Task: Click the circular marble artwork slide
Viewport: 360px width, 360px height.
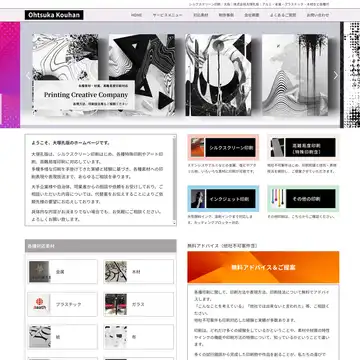Action: click(218, 75)
